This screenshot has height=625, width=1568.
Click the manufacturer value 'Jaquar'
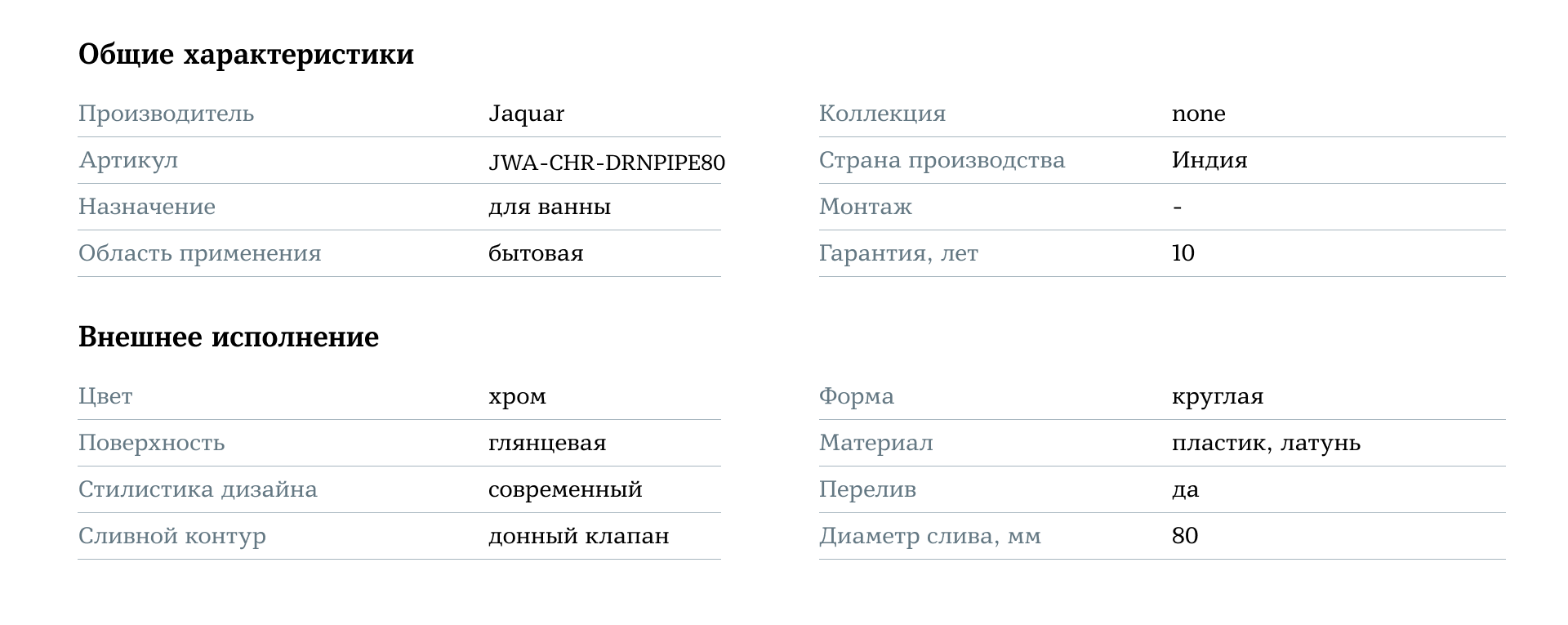coord(526,114)
